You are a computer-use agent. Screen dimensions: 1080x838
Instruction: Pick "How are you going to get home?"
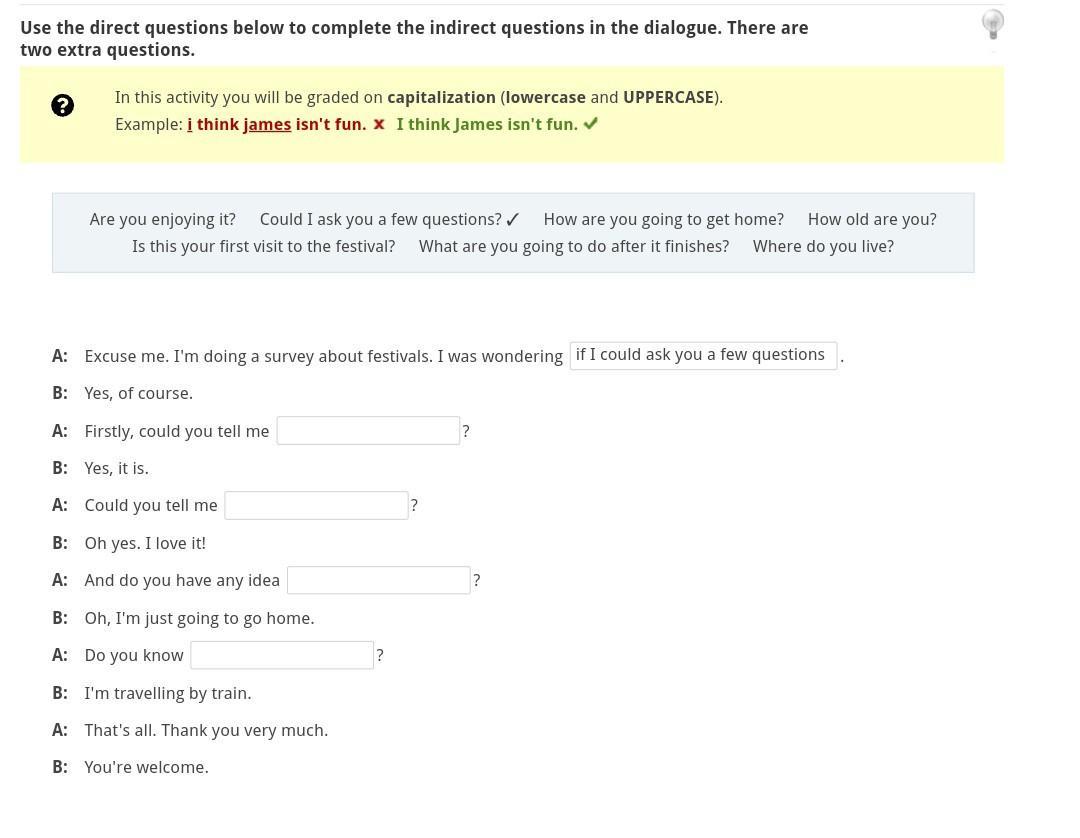pos(663,219)
